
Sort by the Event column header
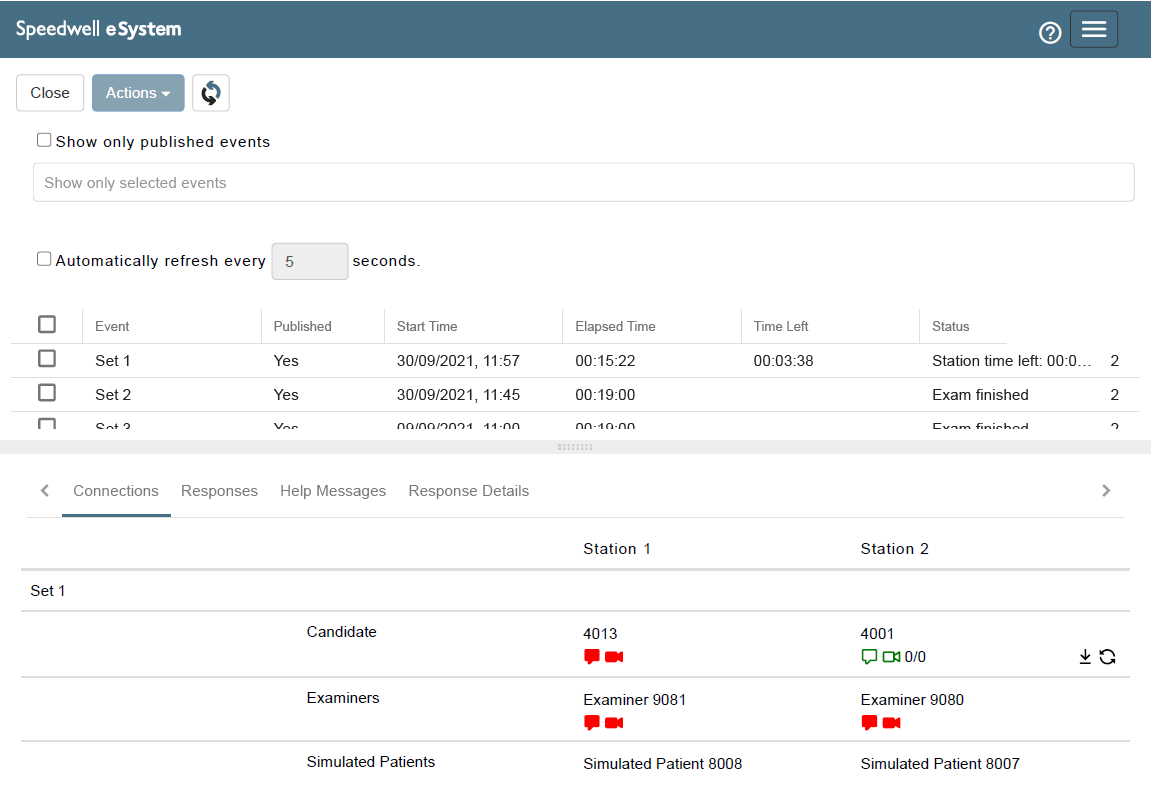point(112,326)
